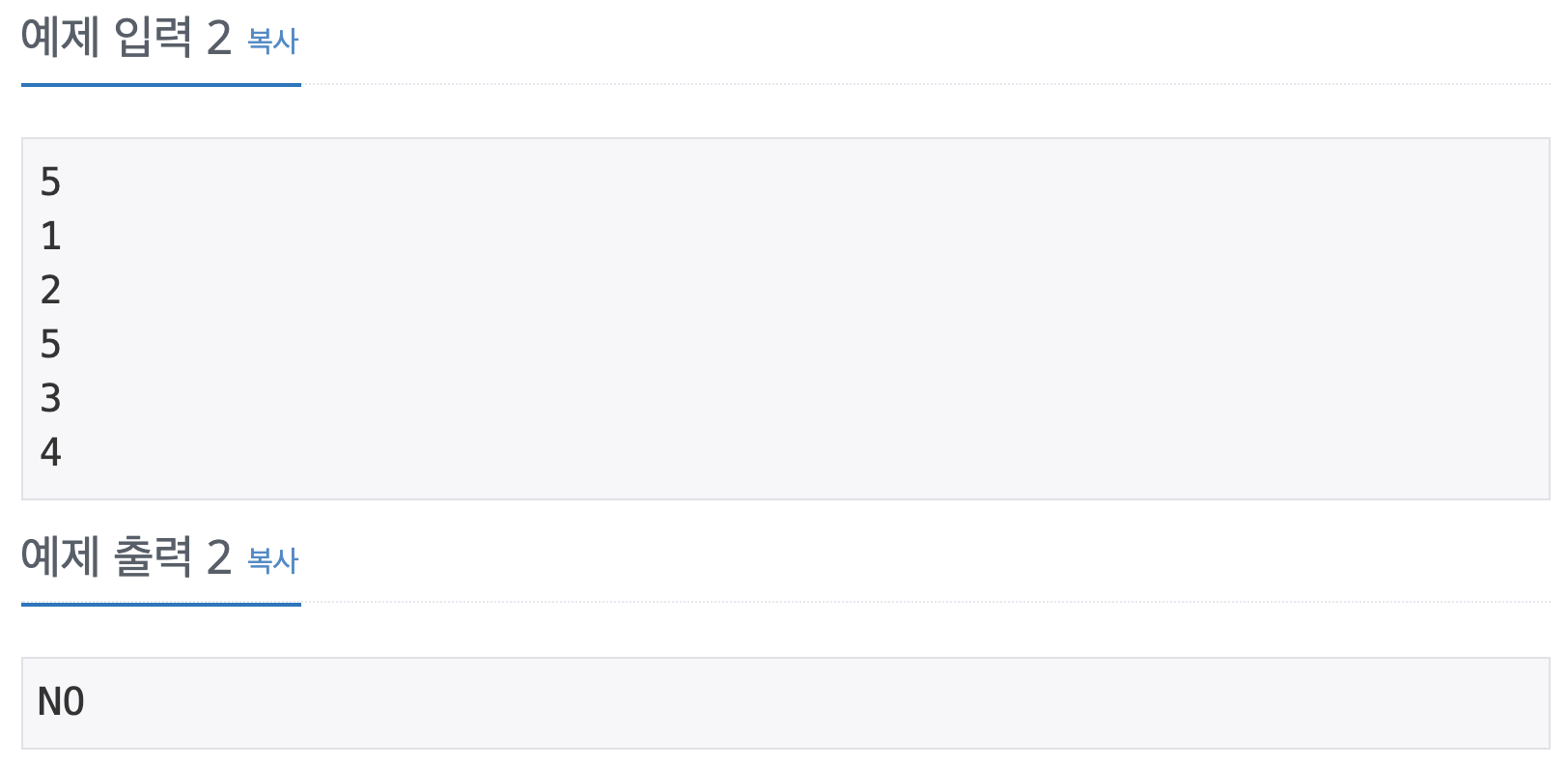Click the word 예제 in the input heading
This screenshot has width=1568, height=767.
click(61, 39)
